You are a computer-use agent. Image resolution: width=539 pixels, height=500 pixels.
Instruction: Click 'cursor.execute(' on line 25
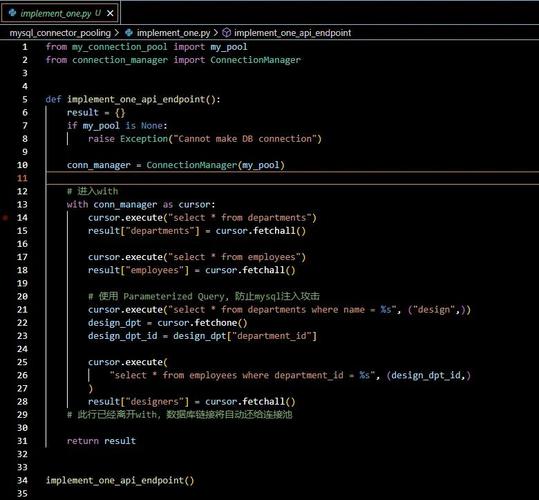[128, 362]
